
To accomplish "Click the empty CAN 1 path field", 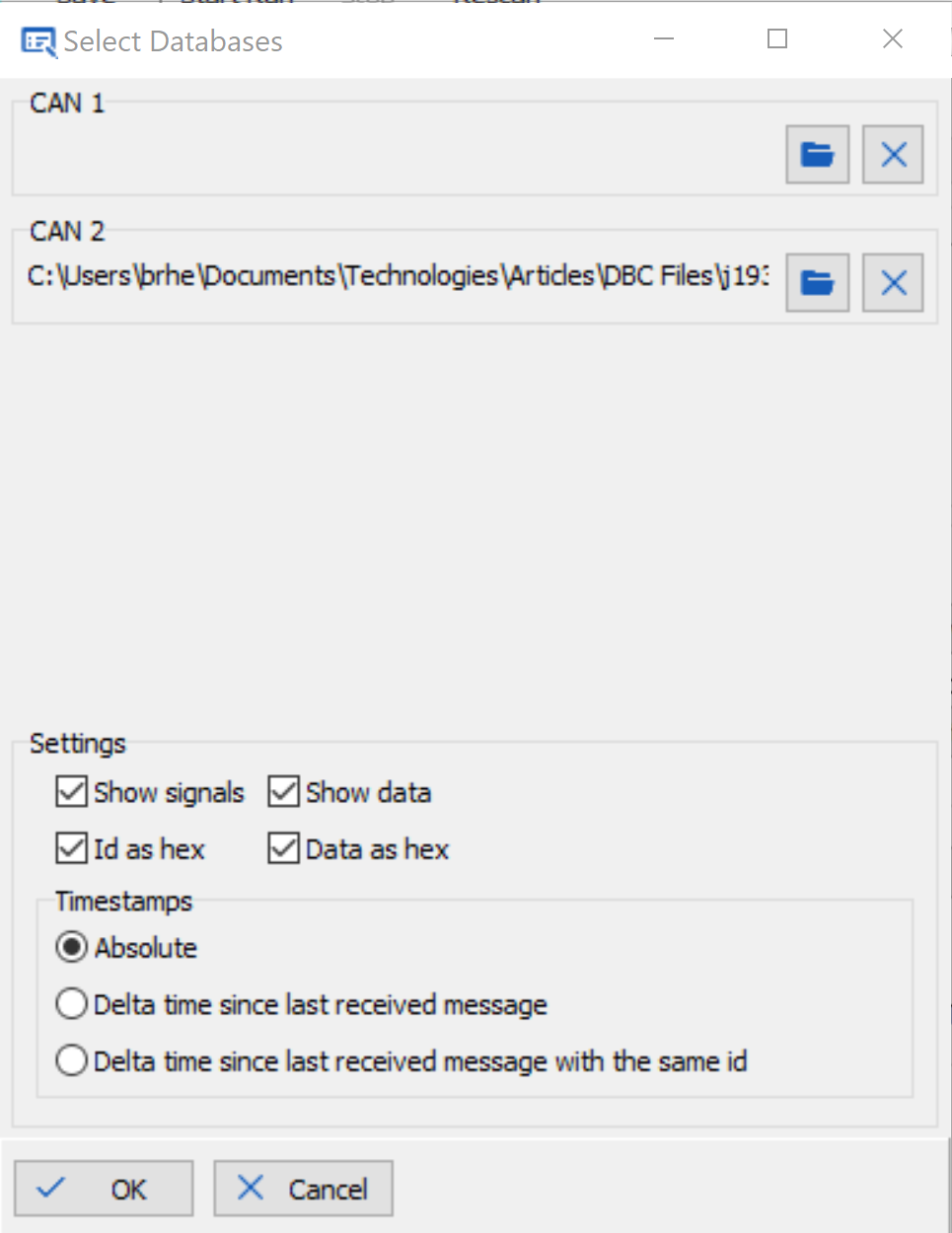I will click(398, 155).
